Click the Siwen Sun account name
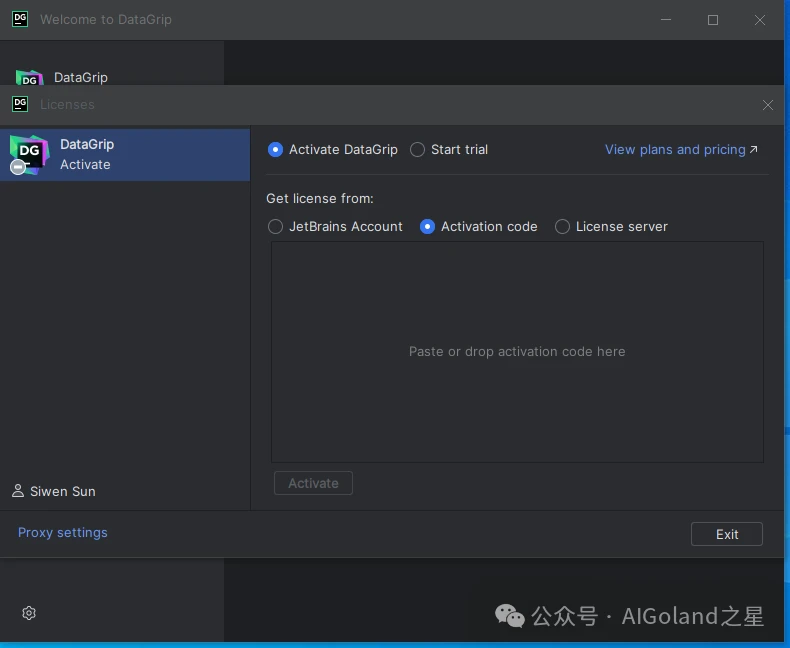Image resolution: width=790 pixels, height=648 pixels. click(63, 491)
